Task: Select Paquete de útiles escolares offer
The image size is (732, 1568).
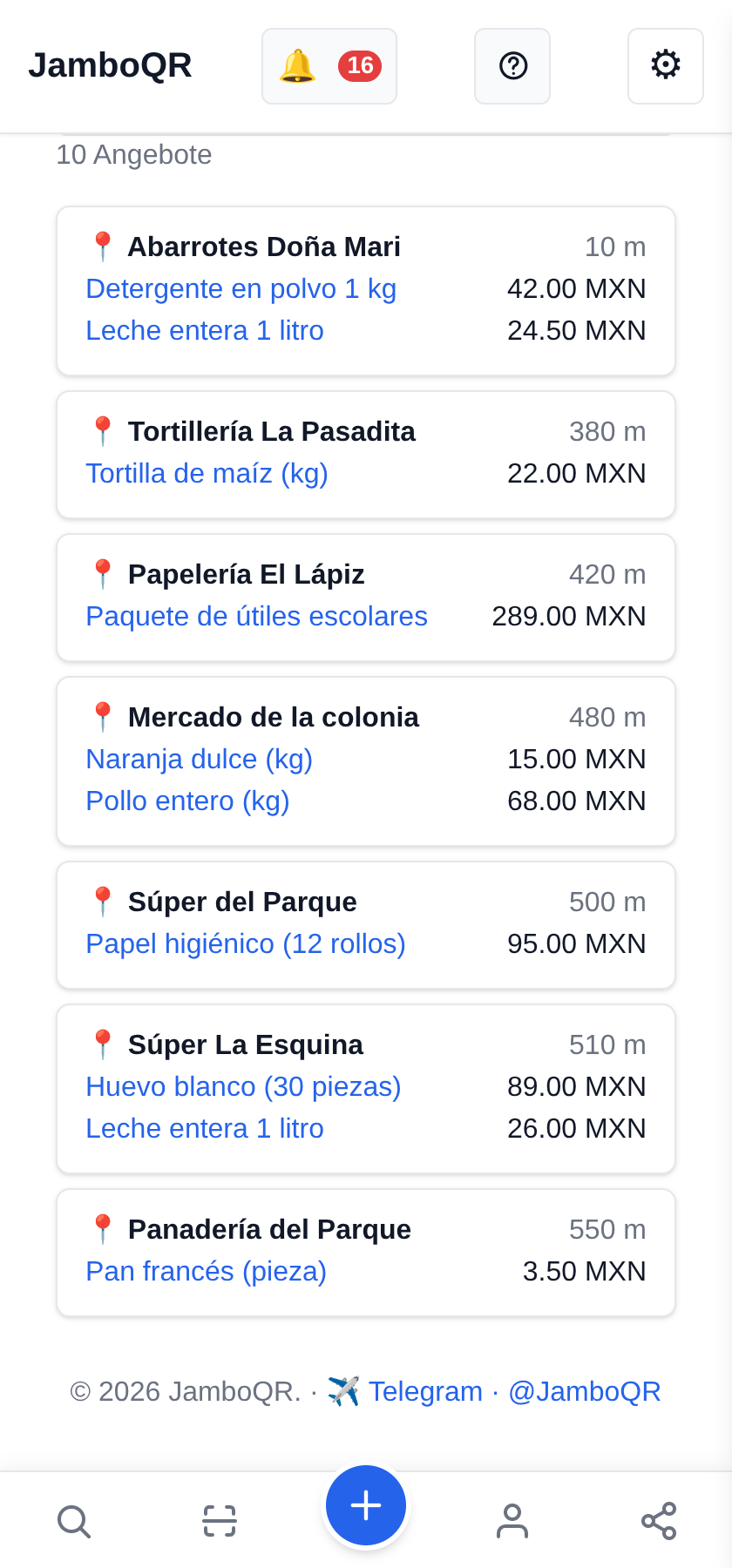Action: coord(257,616)
